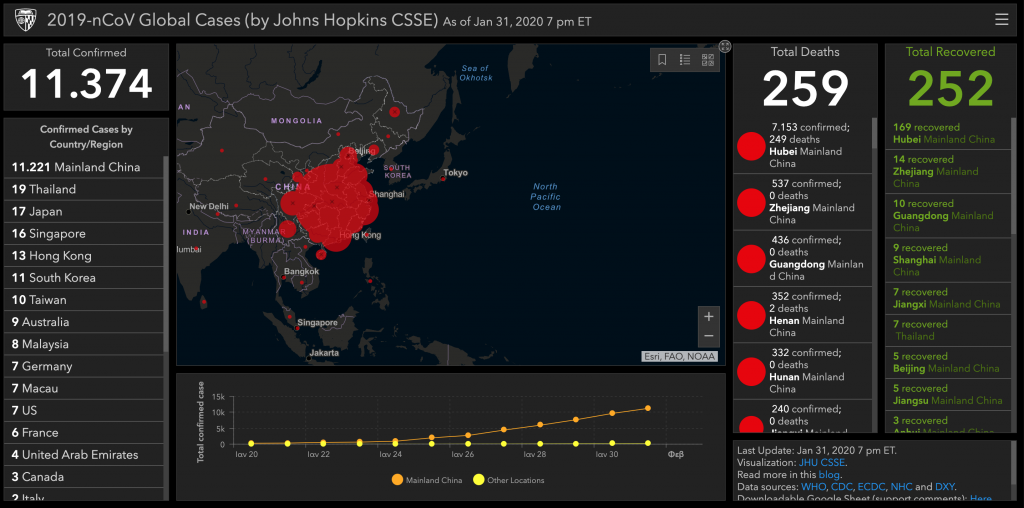
Task: Toggle Other Locations series in chart legend
Action: 510,480
